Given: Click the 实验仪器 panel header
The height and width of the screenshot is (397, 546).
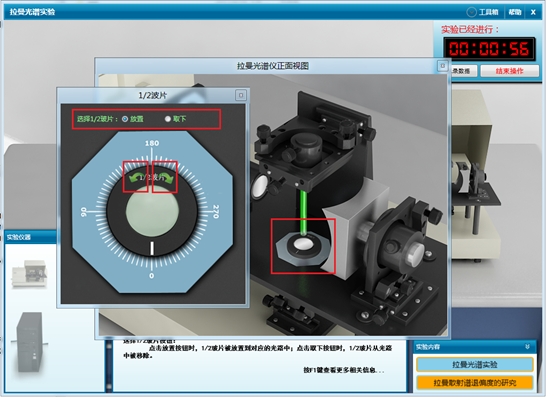Looking at the screenshot, I should 31,237.
